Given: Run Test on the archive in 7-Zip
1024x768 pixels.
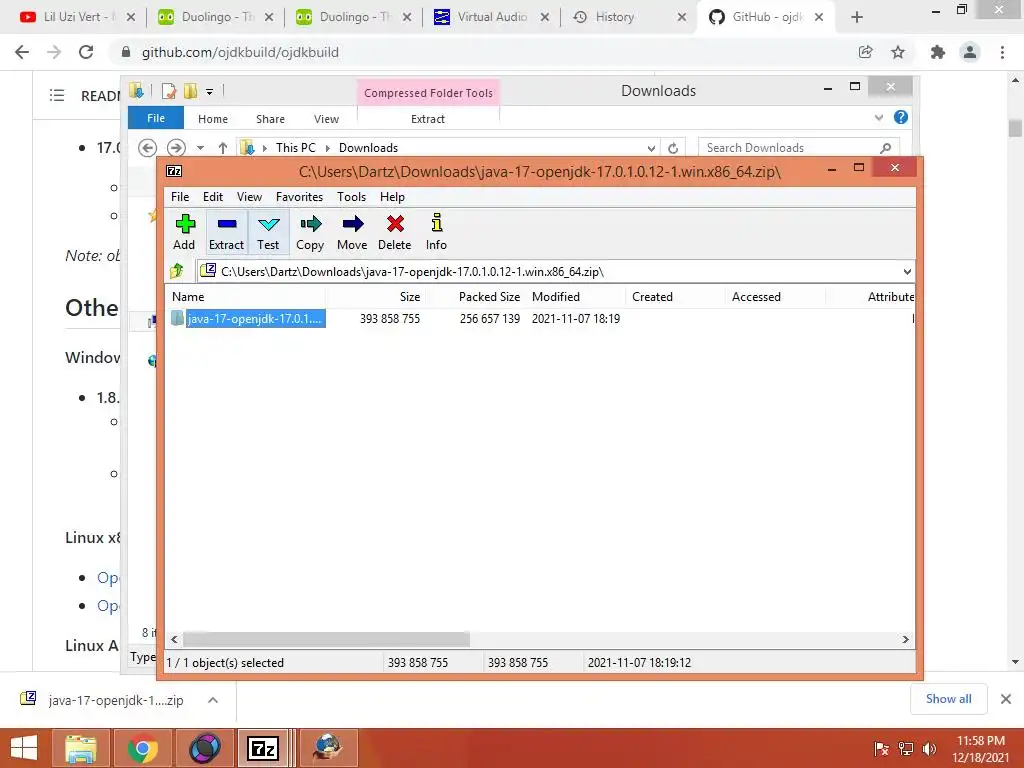Looking at the screenshot, I should 268,232.
